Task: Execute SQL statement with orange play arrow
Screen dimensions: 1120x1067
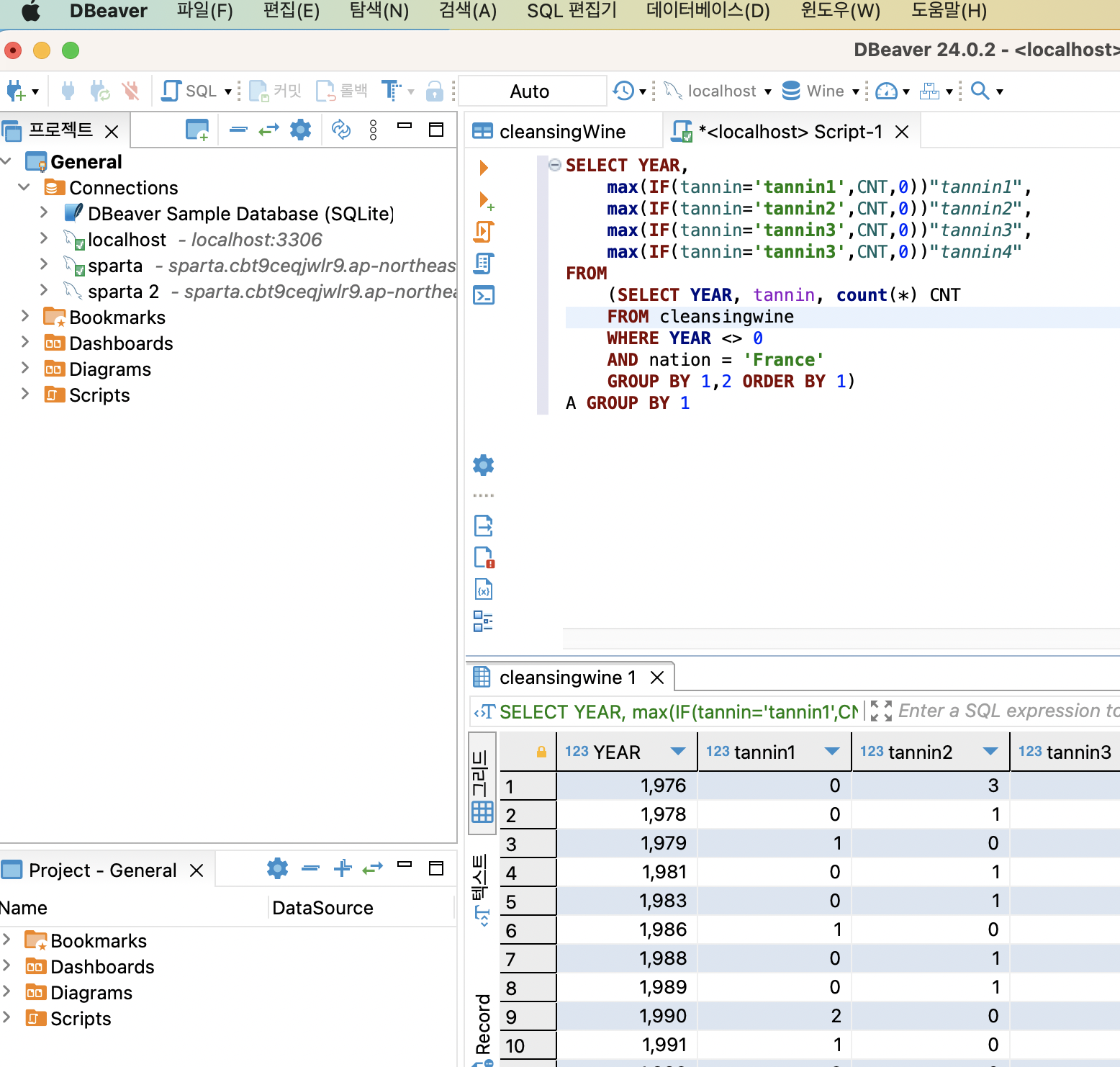Action: [x=484, y=168]
